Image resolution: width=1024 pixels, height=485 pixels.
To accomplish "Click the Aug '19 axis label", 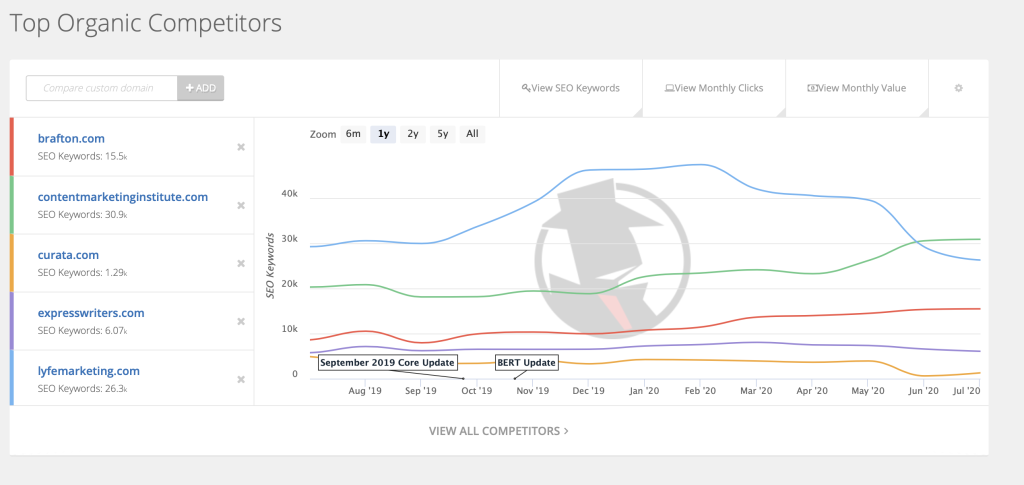I will (365, 390).
